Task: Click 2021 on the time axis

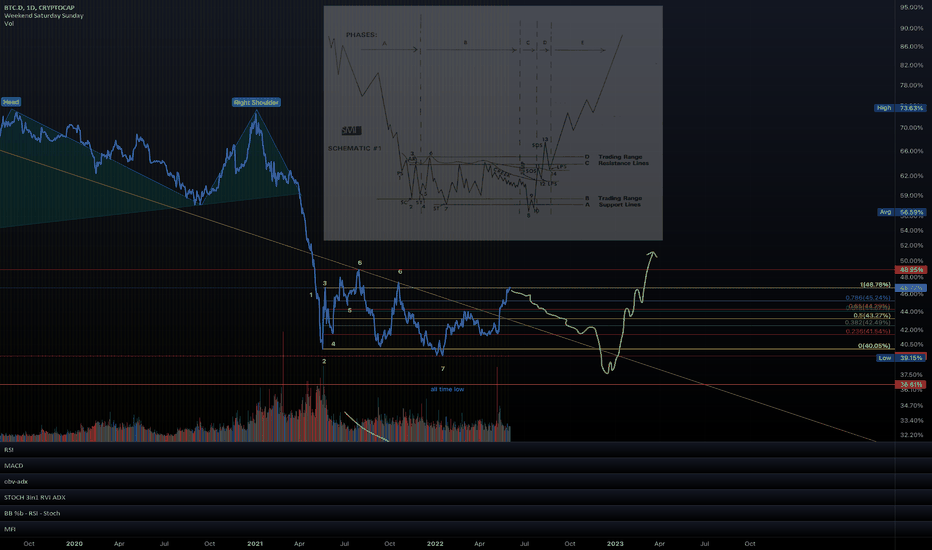Action: (x=255, y=543)
